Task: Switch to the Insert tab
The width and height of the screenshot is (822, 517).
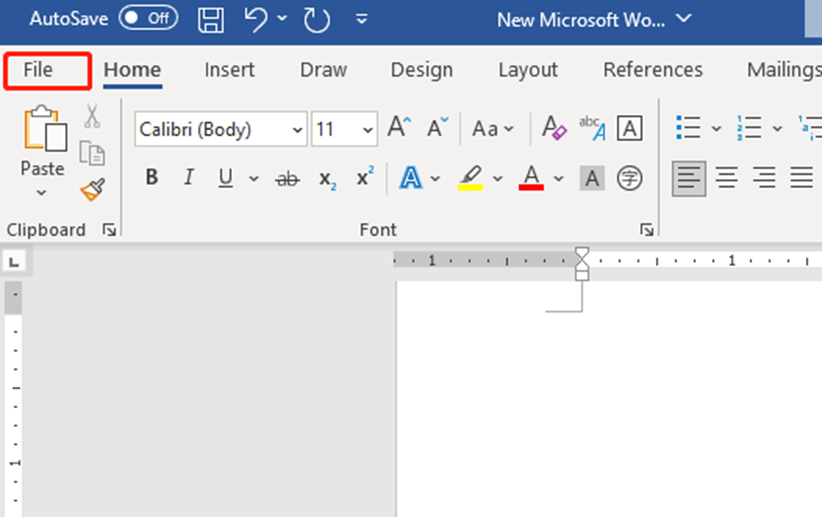Action: coord(229,70)
